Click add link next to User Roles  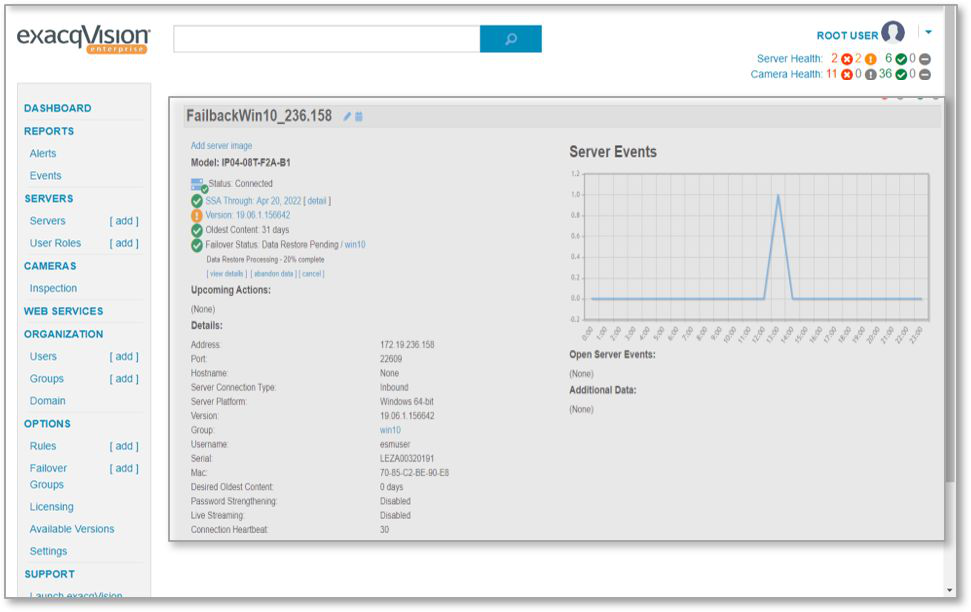tap(124, 243)
